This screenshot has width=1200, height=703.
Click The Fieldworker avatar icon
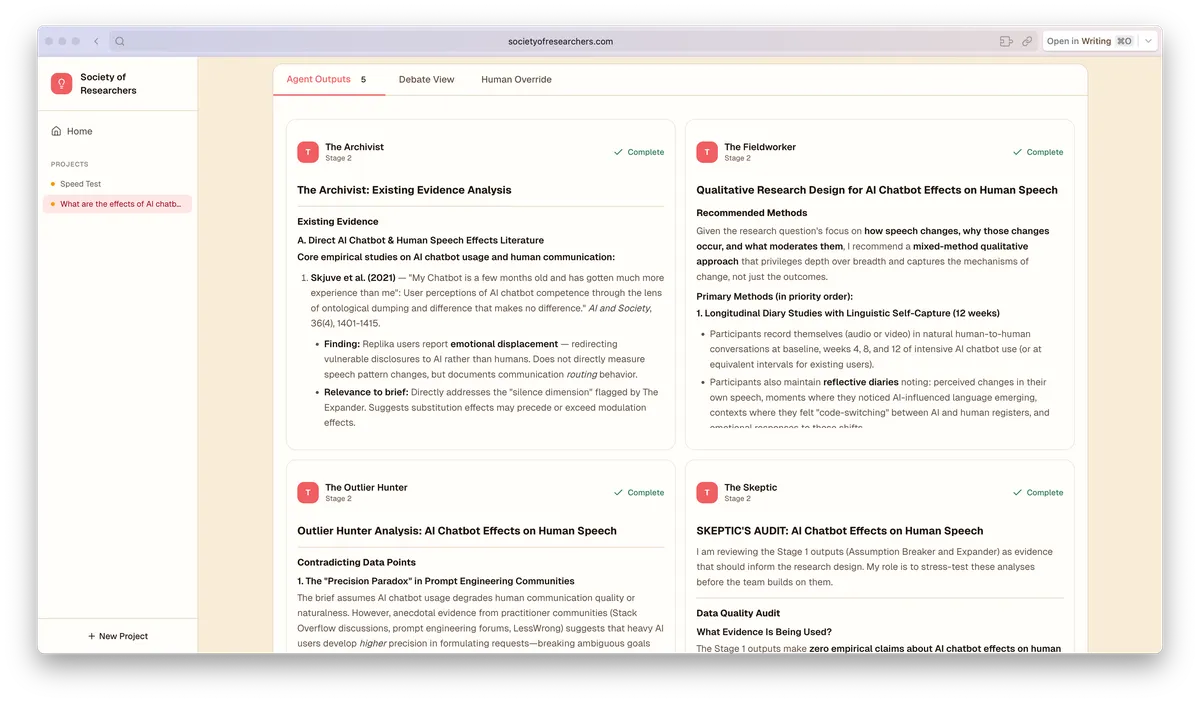point(707,152)
